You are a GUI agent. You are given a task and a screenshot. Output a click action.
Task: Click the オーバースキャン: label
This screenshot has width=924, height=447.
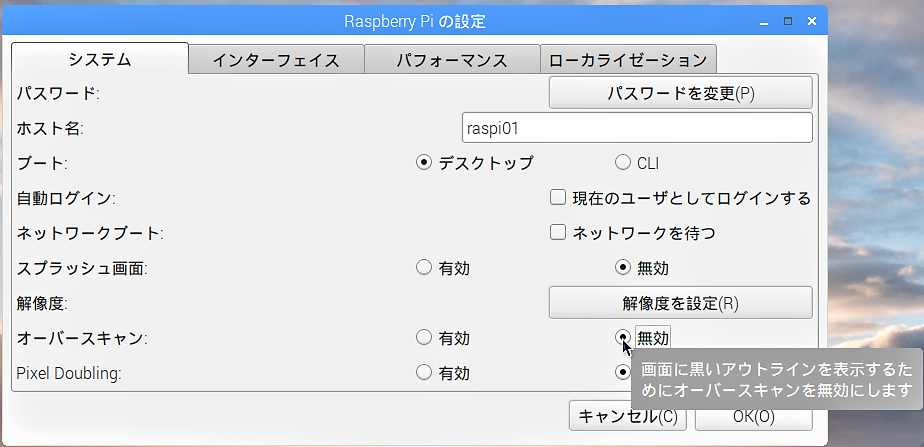tap(82, 338)
